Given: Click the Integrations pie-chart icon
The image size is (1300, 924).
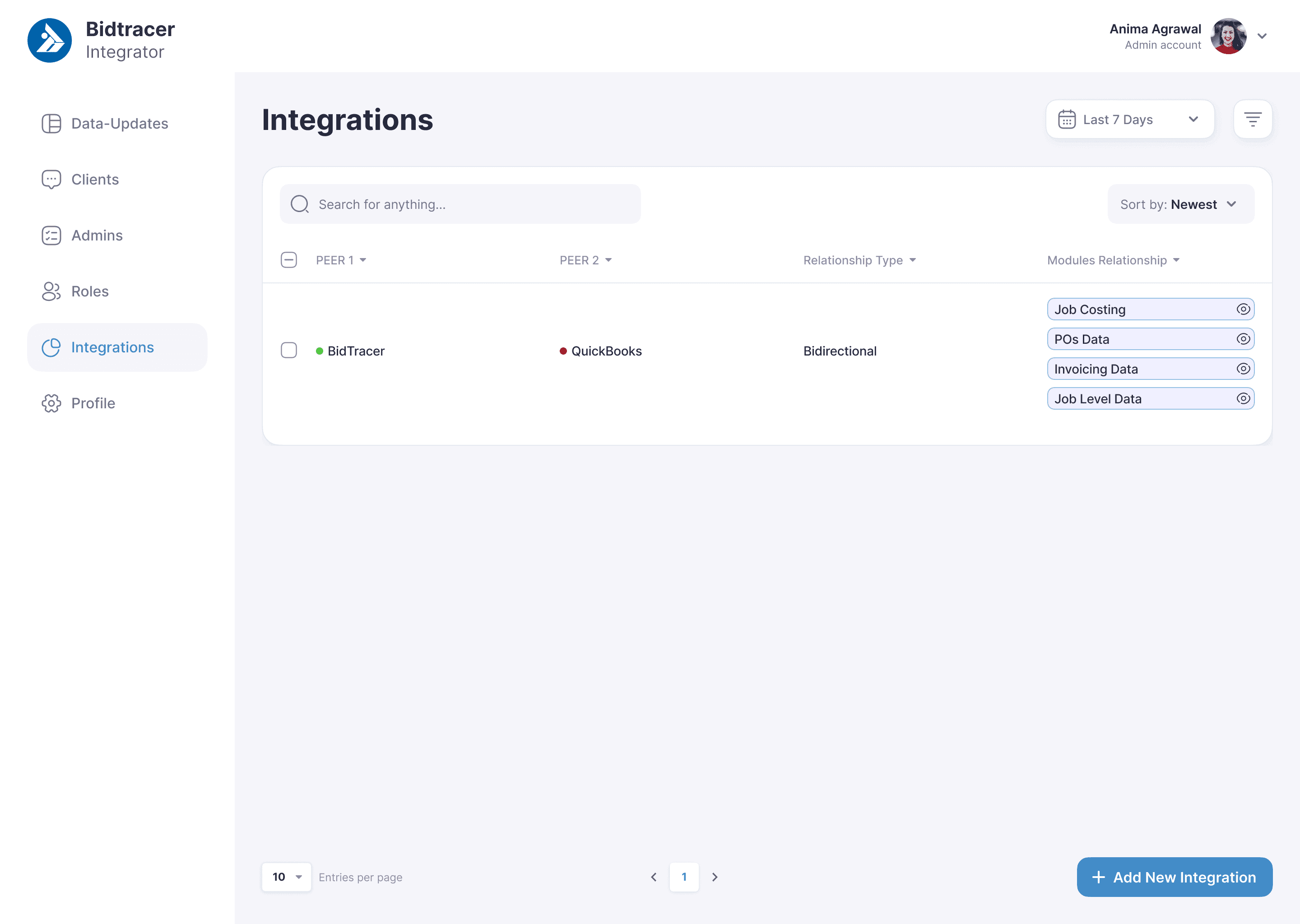Looking at the screenshot, I should click(x=51, y=347).
